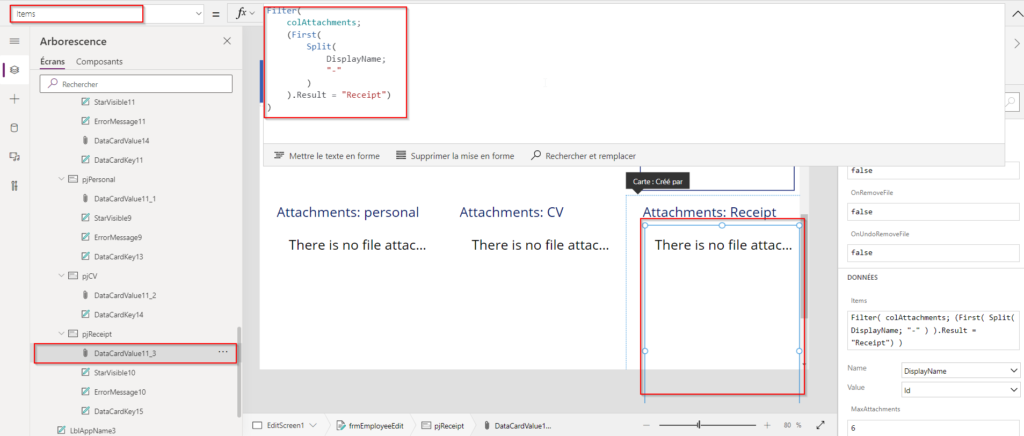Click zoom in plus icon
This screenshot has height=436, width=1024.
768,425
